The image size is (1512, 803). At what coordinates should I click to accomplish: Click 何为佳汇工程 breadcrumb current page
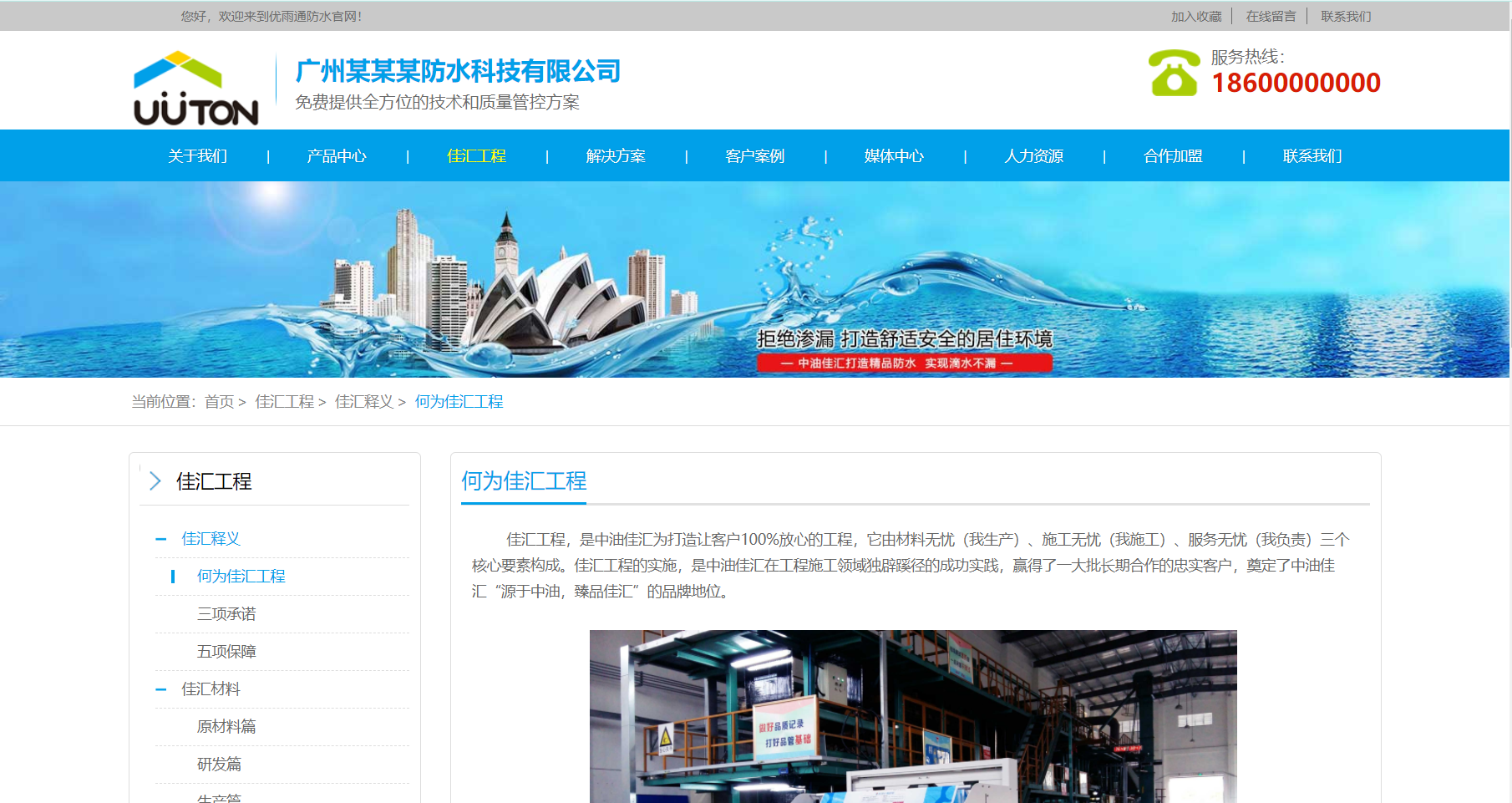(459, 402)
